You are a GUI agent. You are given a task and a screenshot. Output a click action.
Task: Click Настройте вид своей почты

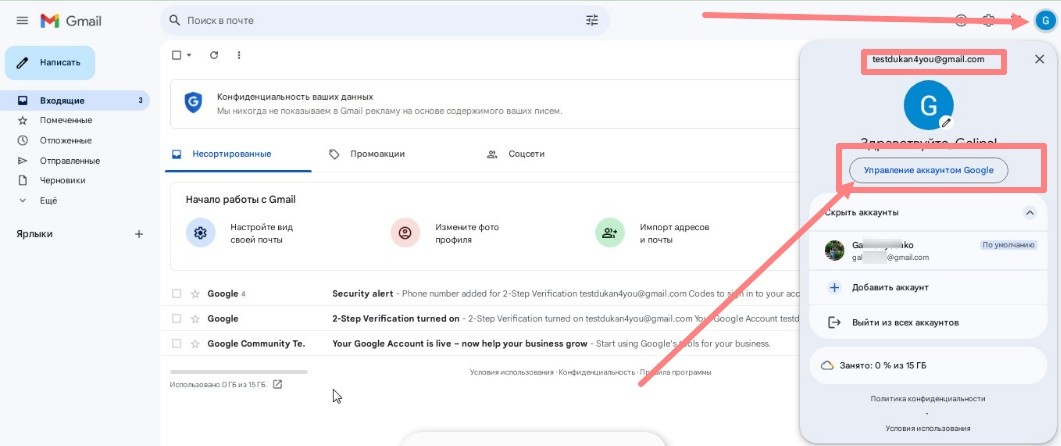pyautogui.click(x=261, y=233)
